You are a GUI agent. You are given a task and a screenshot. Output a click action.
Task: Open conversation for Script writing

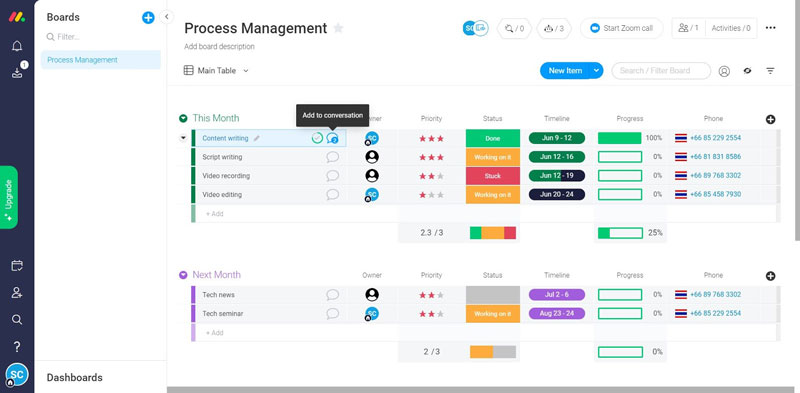point(333,157)
